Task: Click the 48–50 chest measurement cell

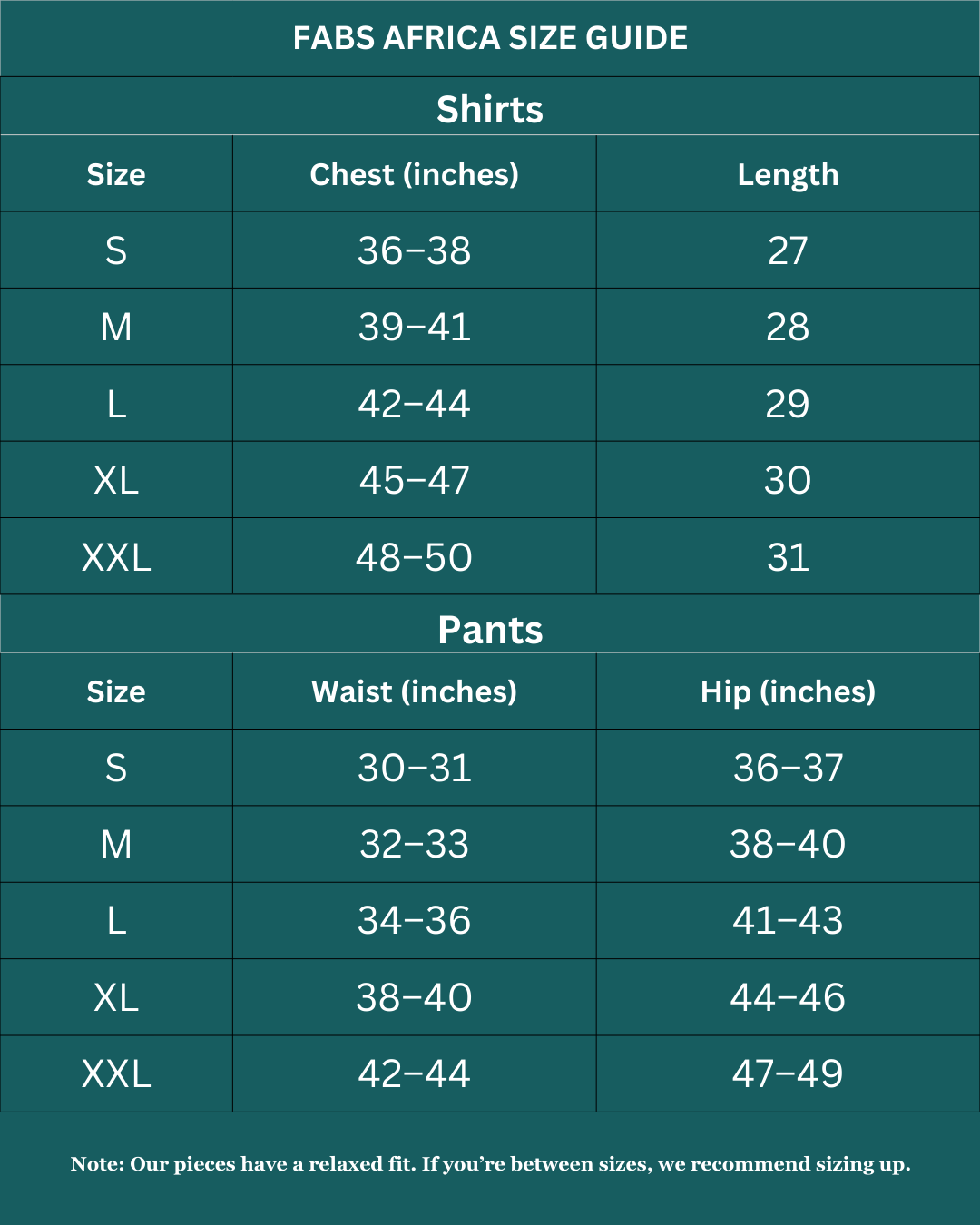Action: 414,557
